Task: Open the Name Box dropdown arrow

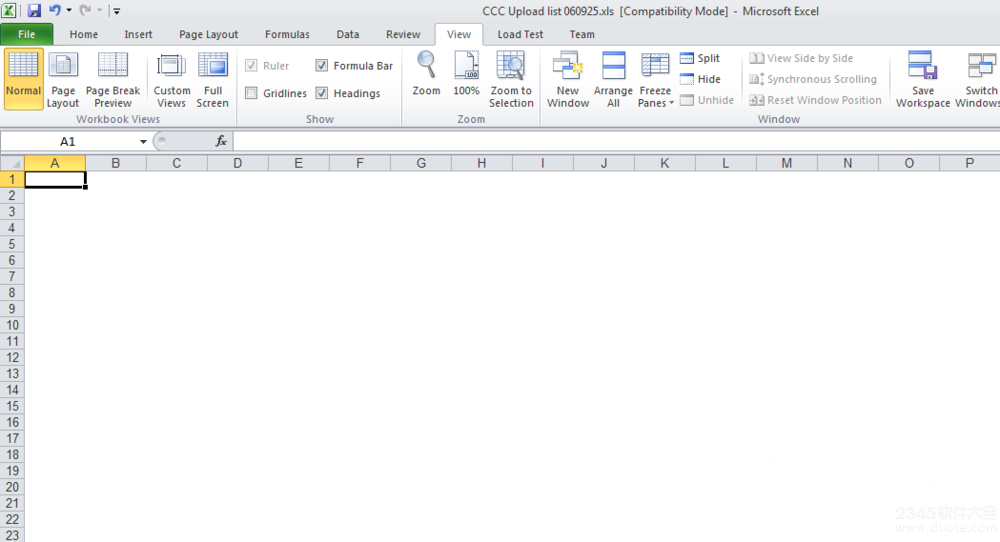Action: [143, 142]
